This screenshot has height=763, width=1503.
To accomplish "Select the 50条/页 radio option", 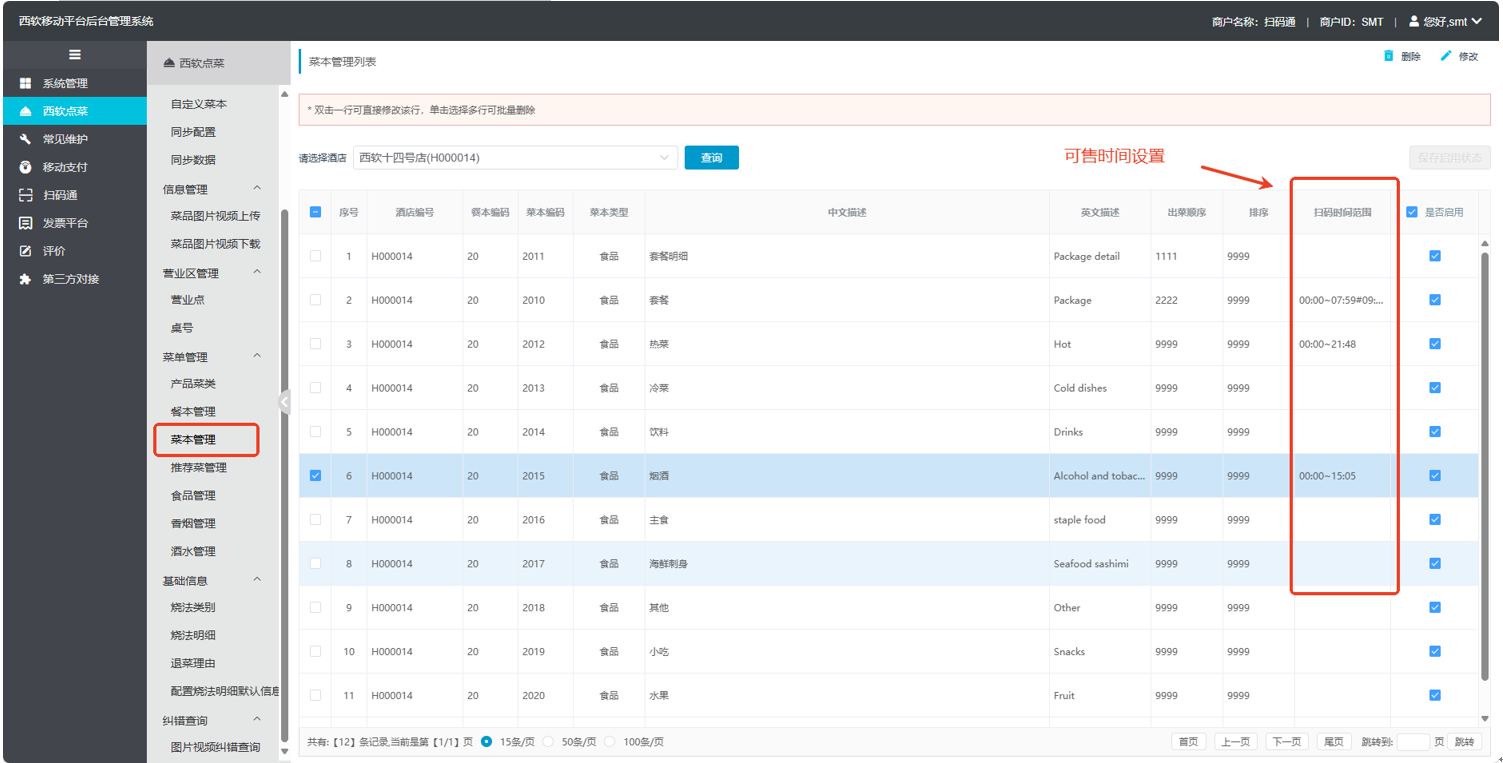I will tap(548, 742).
